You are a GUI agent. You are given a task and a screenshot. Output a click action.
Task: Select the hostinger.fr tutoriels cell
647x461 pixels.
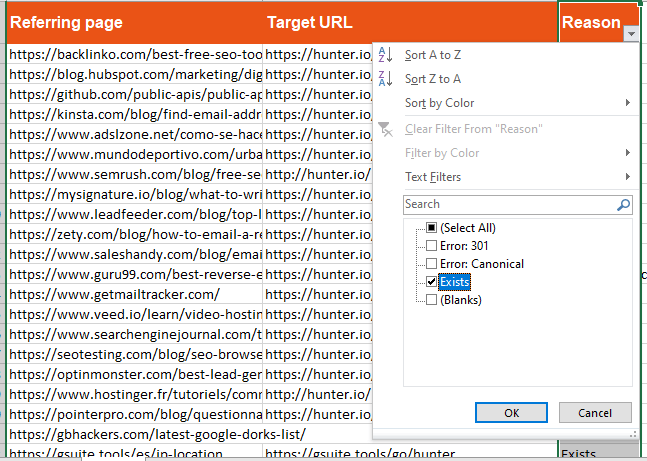135,395
